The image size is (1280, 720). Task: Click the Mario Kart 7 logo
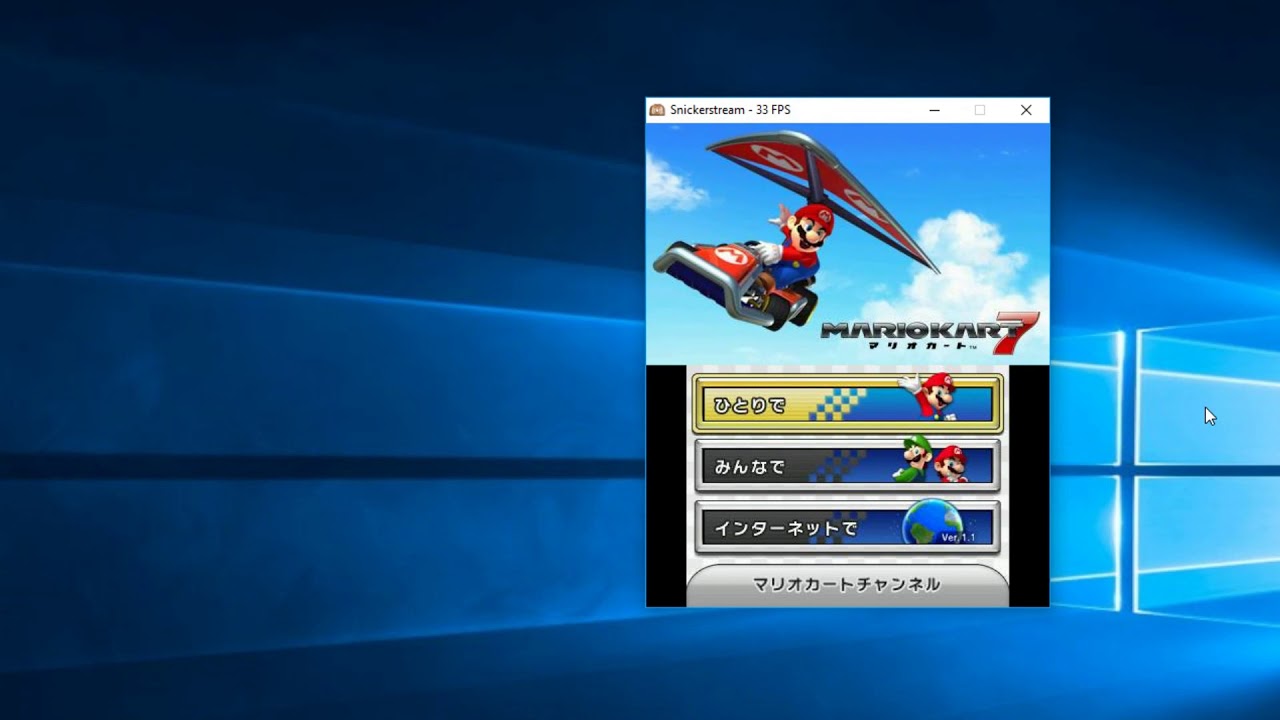tap(929, 333)
